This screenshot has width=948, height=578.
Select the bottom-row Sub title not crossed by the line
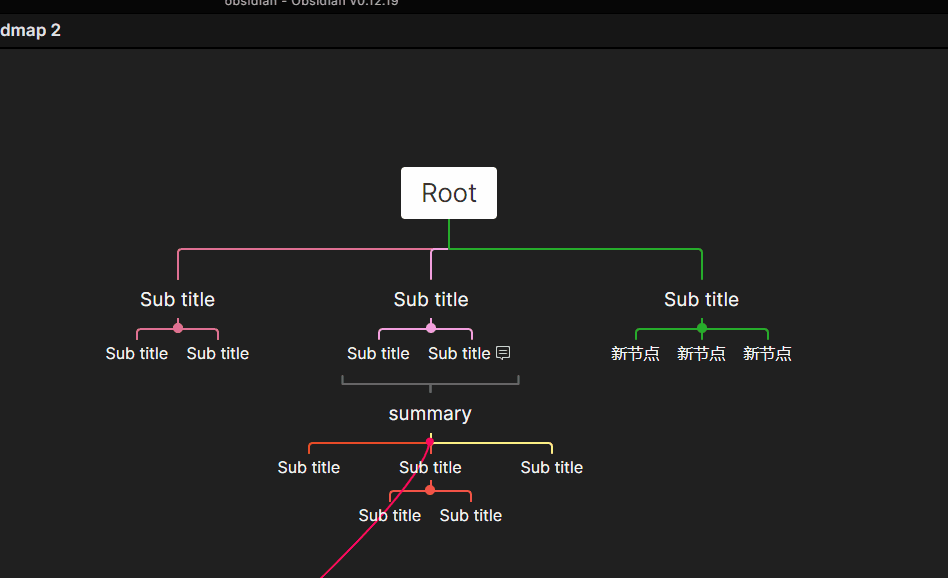(x=470, y=515)
